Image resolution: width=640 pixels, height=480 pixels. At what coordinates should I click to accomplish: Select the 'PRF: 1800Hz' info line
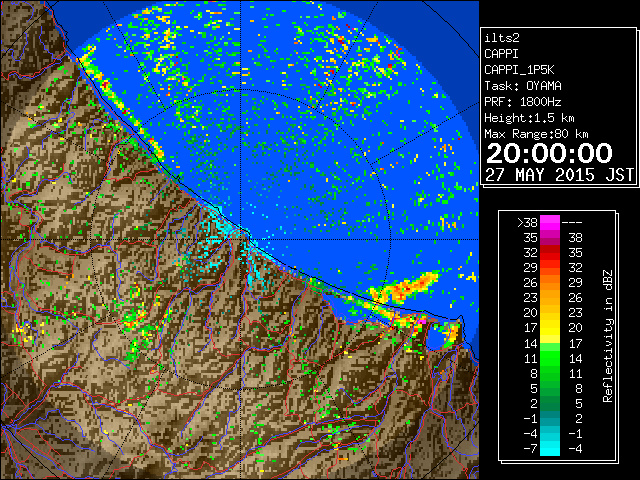(x=522, y=102)
